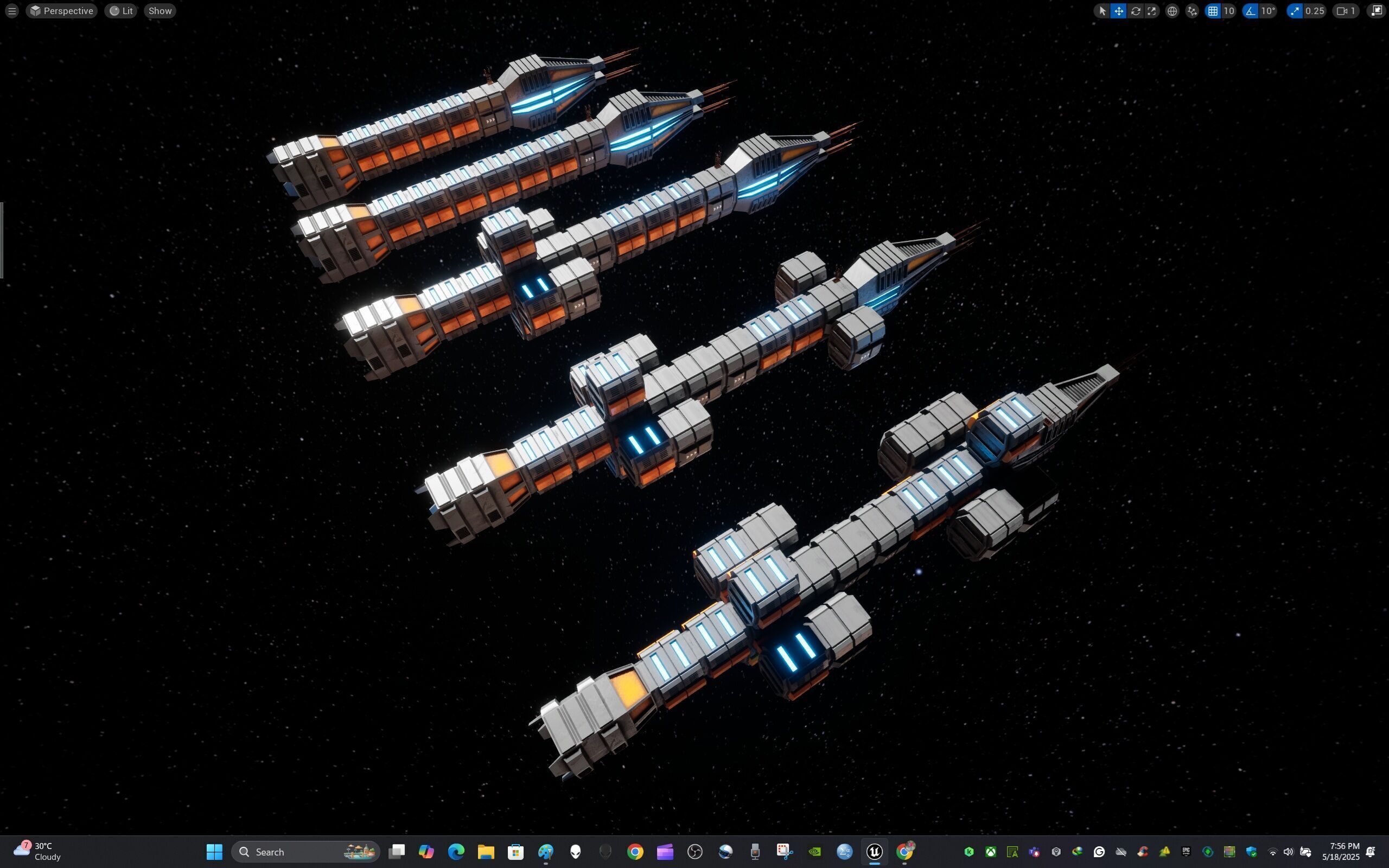1389x868 pixels.
Task: Open File Explorer from taskbar
Action: click(x=486, y=852)
